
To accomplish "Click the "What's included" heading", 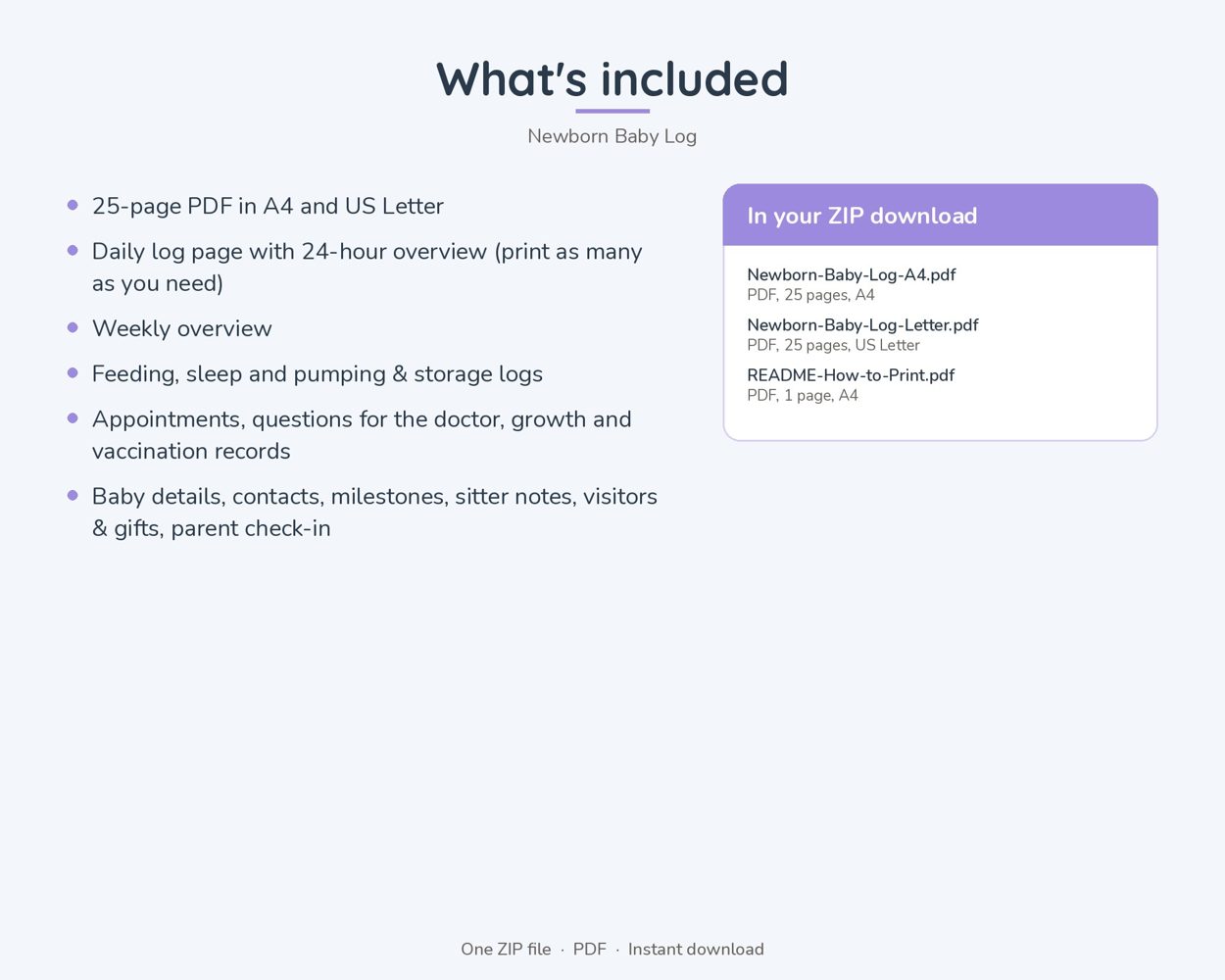I will (612, 79).
